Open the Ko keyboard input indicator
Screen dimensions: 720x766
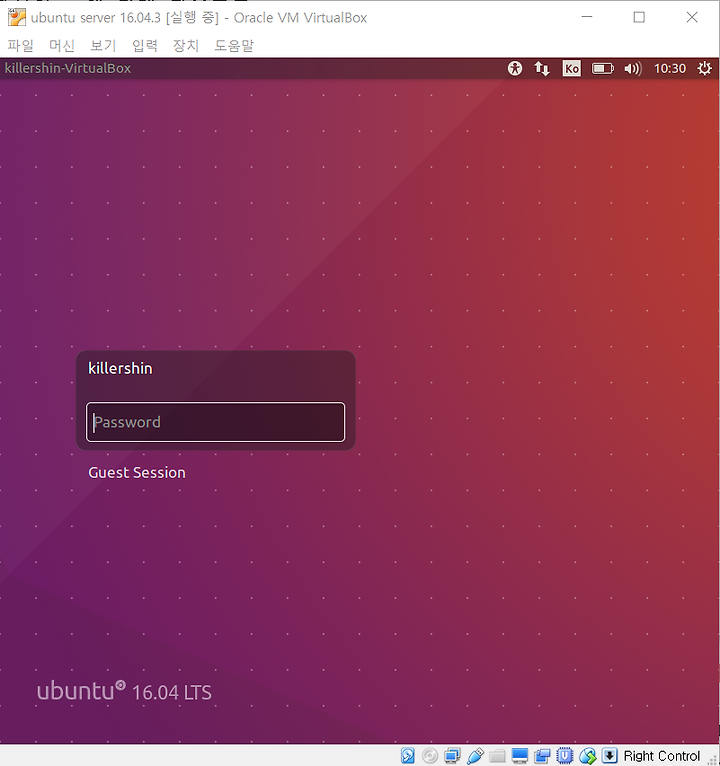coord(572,68)
